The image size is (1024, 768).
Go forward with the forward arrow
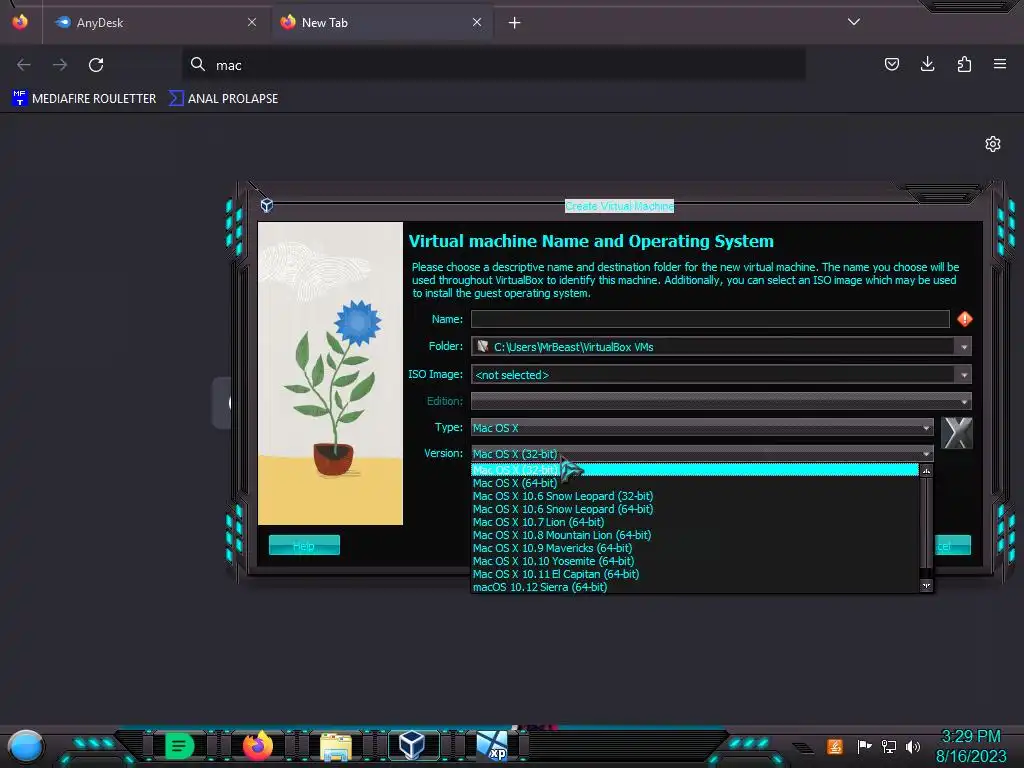tap(60, 65)
